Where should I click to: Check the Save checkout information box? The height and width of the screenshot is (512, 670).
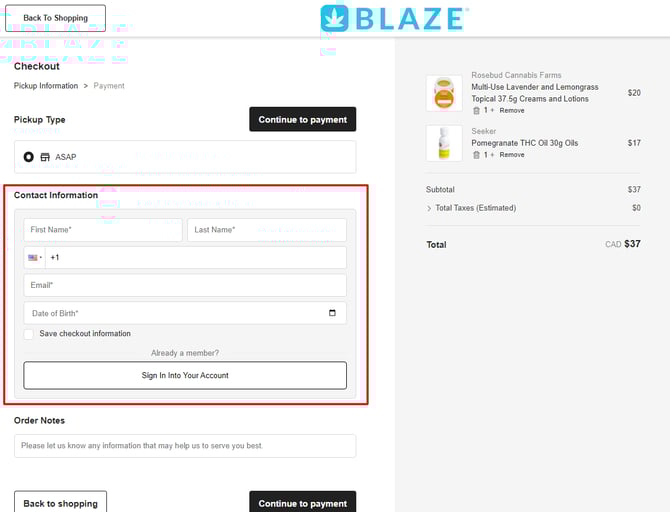[x=29, y=334]
